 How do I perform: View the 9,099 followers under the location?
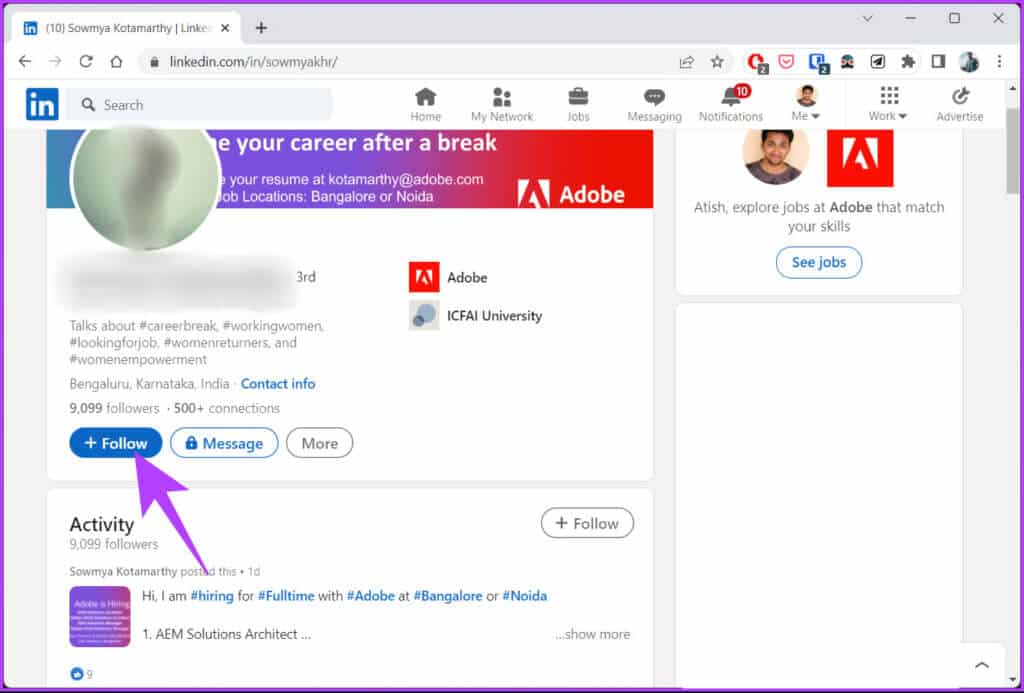click(114, 408)
